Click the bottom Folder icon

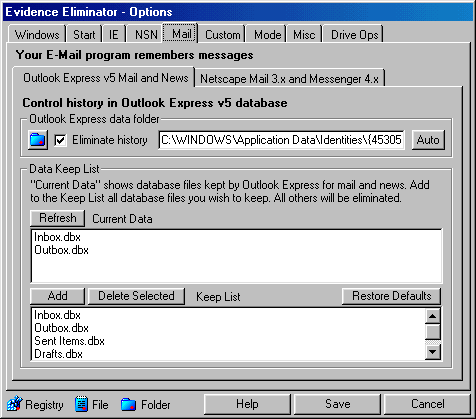128,404
